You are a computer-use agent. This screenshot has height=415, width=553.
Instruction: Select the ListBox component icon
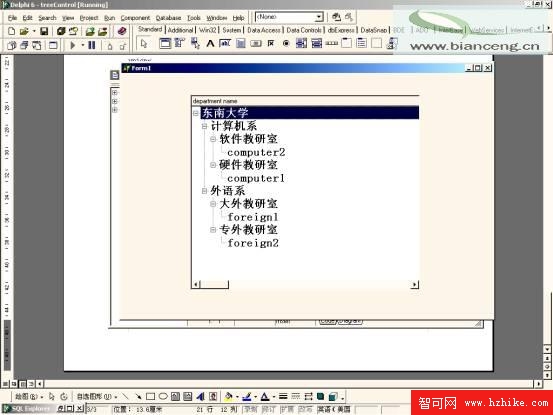click(x=301, y=43)
